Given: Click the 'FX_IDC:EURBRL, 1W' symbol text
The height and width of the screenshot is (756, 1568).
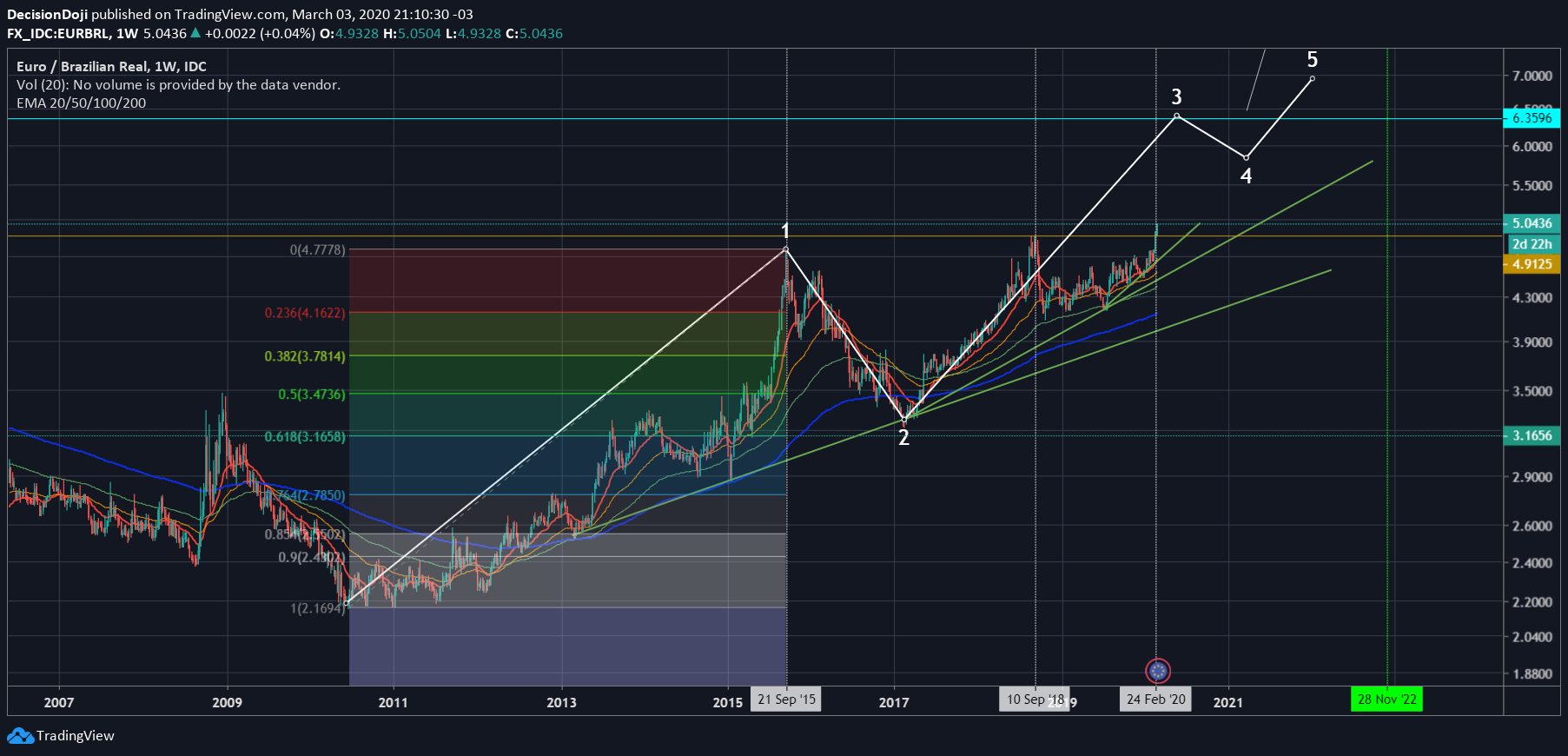Looking at the screenshot, I should tap(72, 34).
